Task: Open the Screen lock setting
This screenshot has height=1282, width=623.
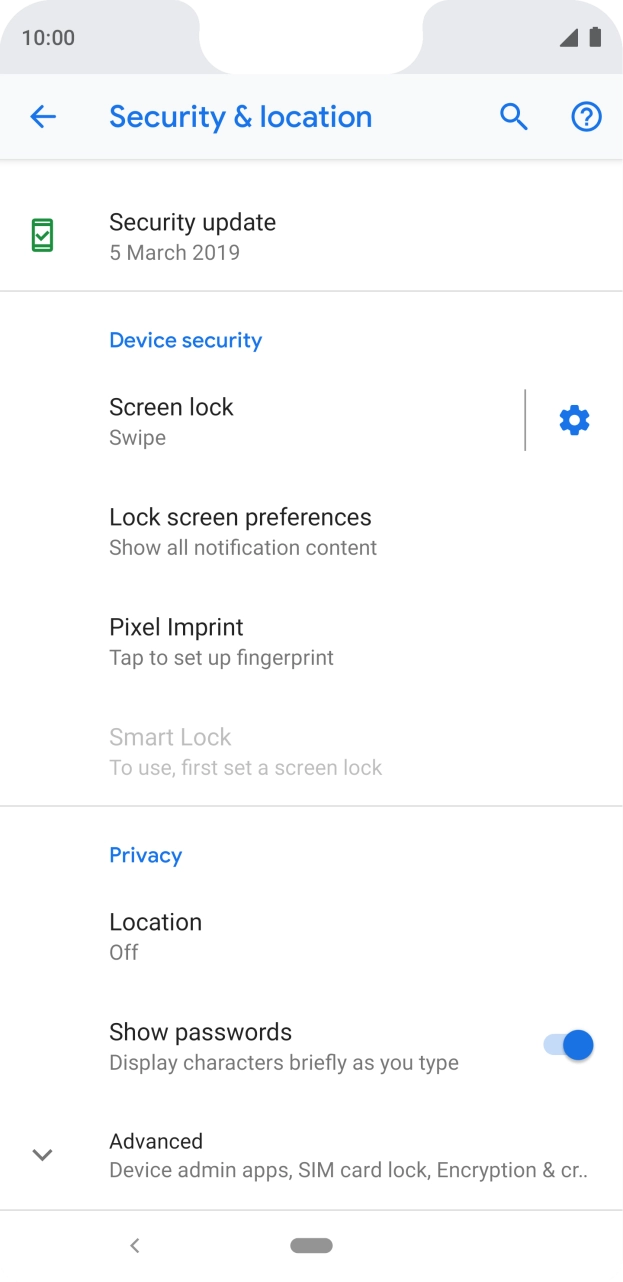Action: pos(300,421)
